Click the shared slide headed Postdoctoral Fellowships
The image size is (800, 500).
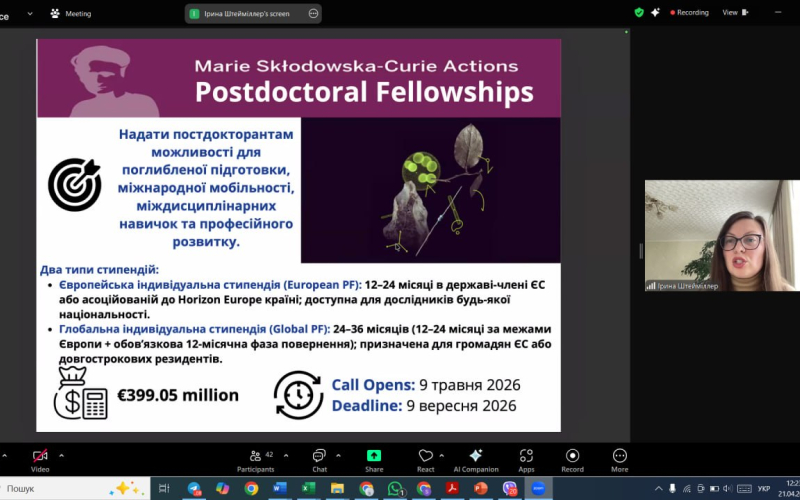pos(298,235)
